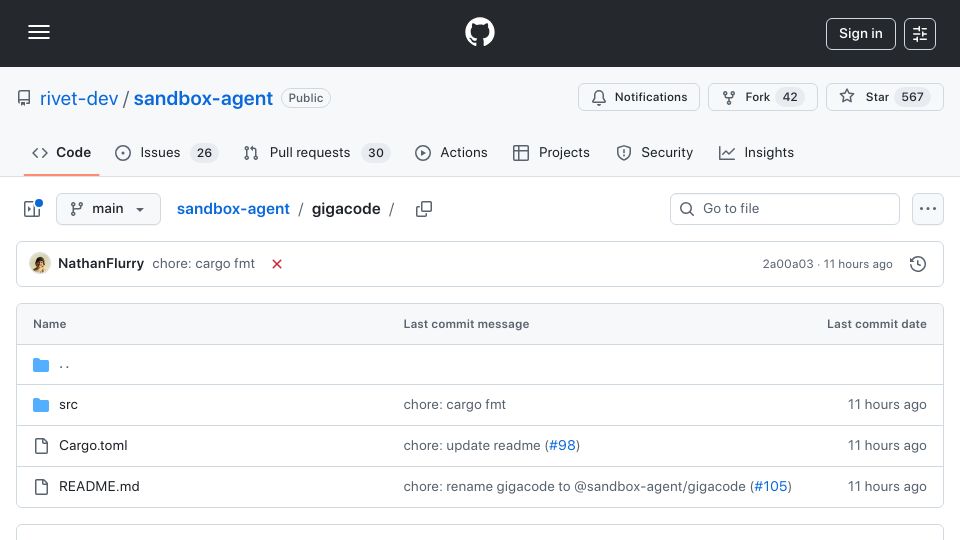The height and width of the screenshot is (540, 960).
Task: Open src row commit 'chore: cargo fmt'
Action: 454,405
